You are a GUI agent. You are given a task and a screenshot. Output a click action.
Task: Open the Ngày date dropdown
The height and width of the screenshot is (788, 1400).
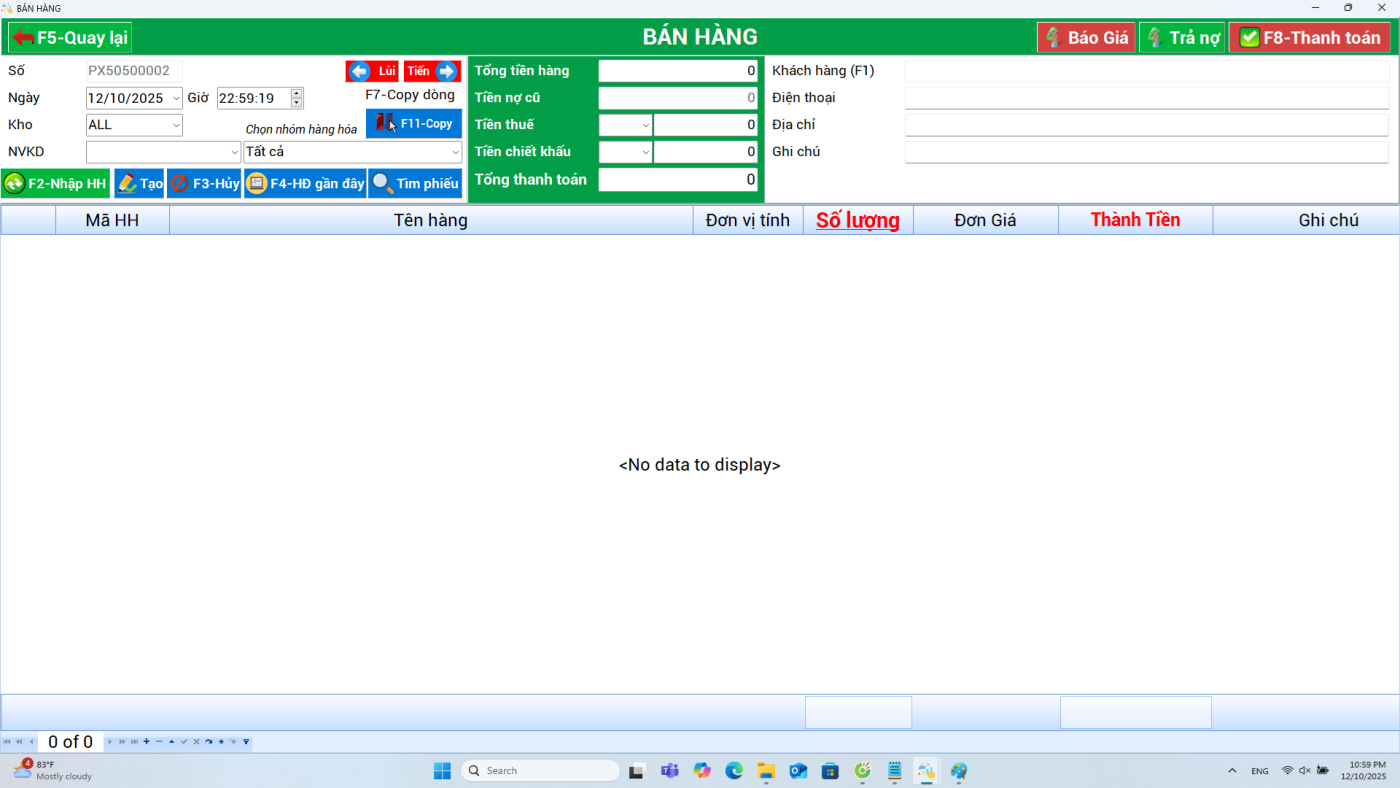click(x=176, y=98)
